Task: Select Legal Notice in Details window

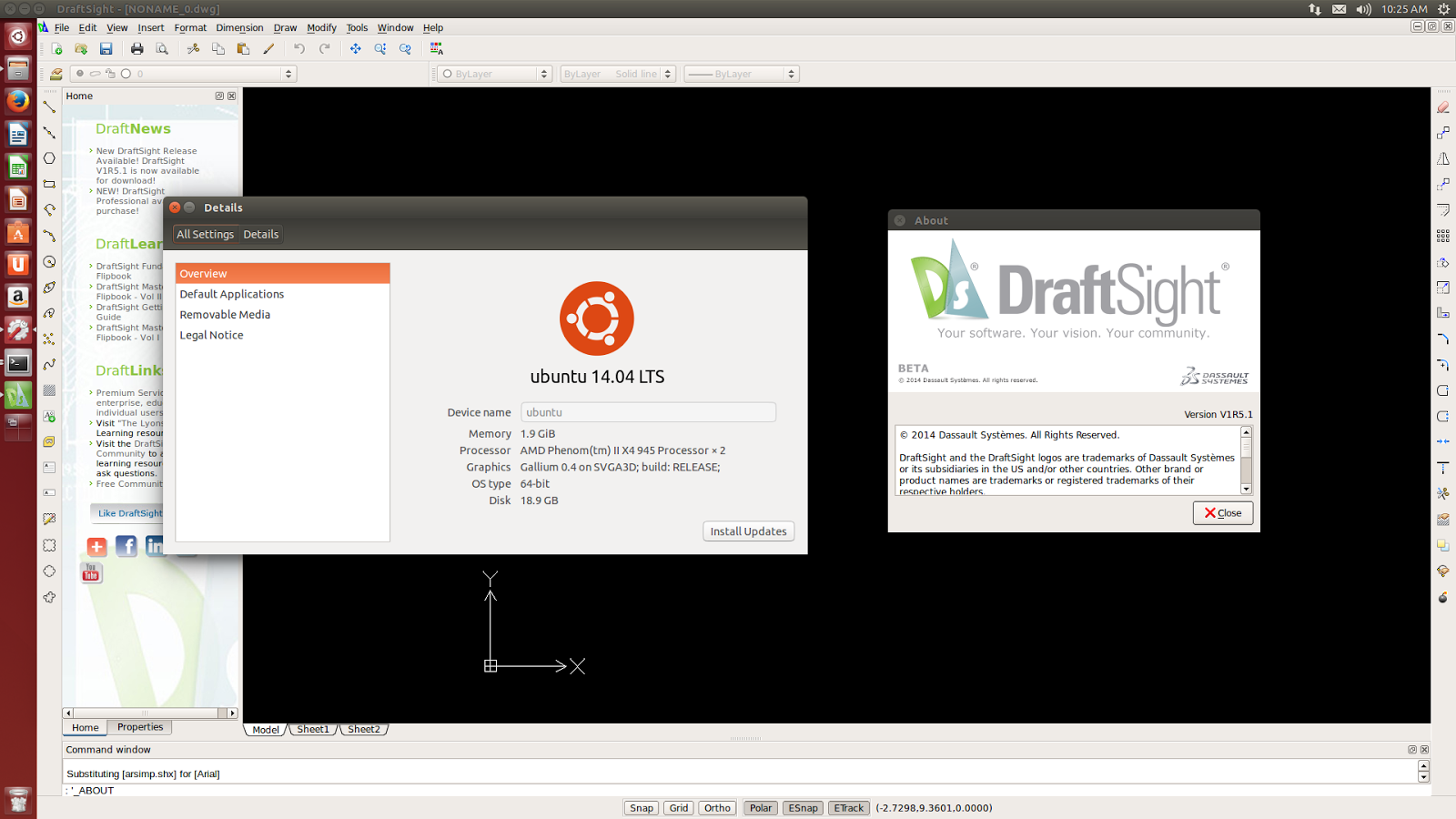Action: pos(282,335)
